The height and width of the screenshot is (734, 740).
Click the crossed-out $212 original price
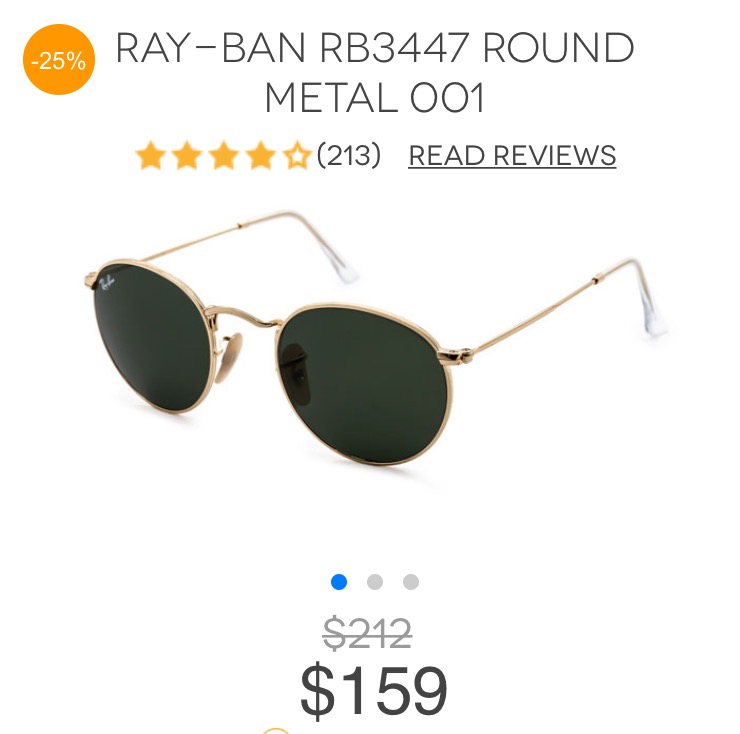tap(367, 633)
